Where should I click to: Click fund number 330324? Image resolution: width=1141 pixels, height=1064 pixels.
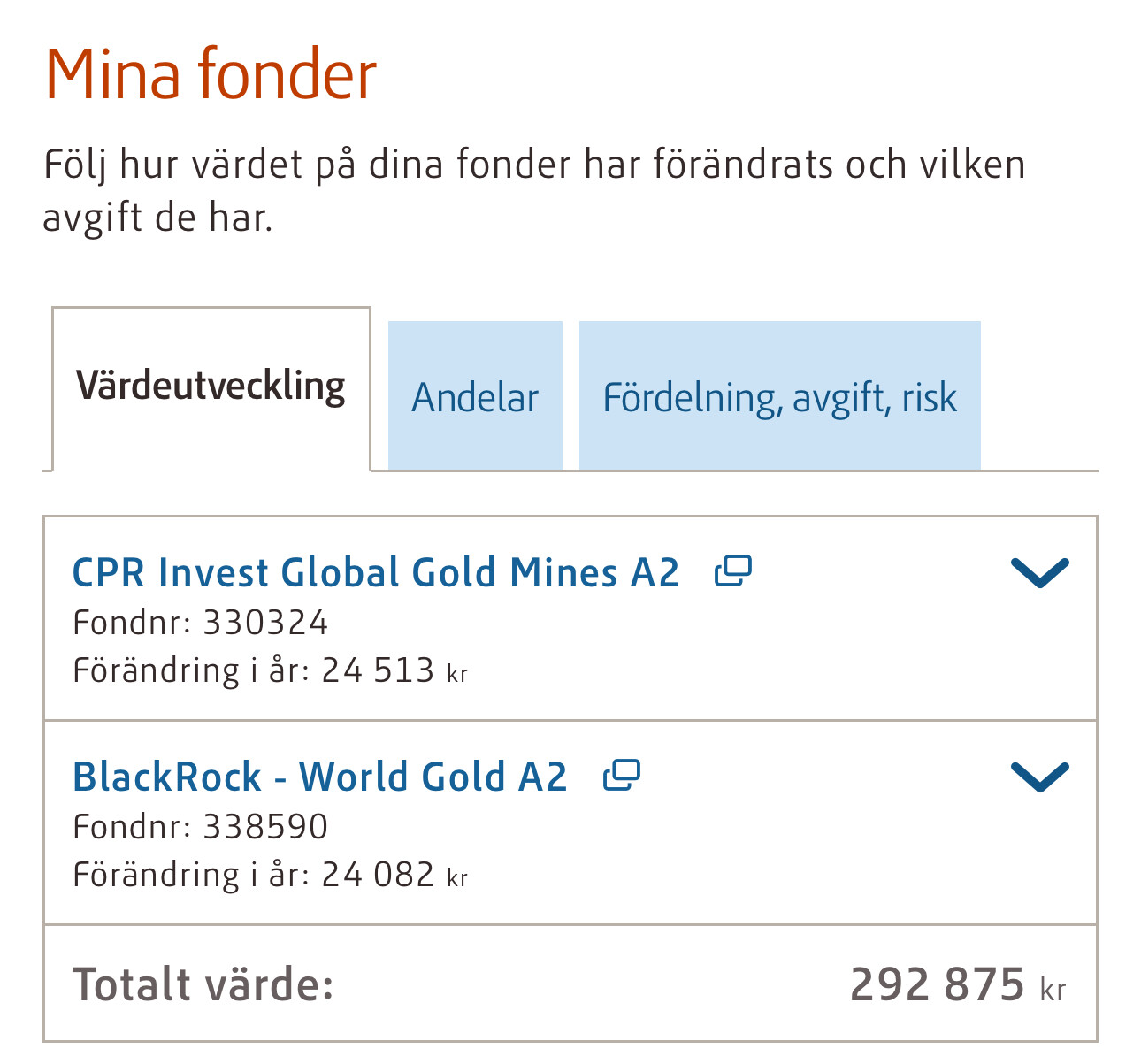tap(265, 623)
